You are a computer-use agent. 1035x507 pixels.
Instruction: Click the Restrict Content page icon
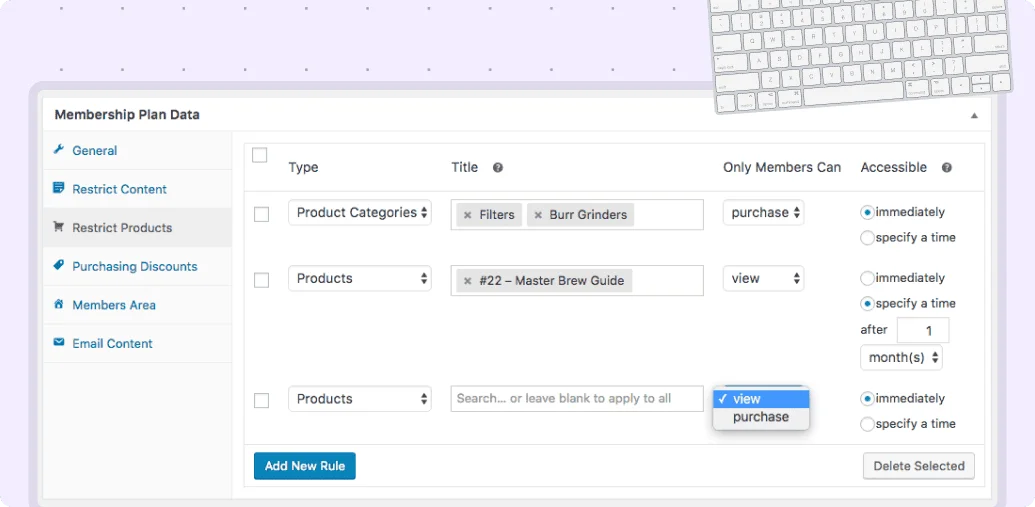[x=59, y=188]
